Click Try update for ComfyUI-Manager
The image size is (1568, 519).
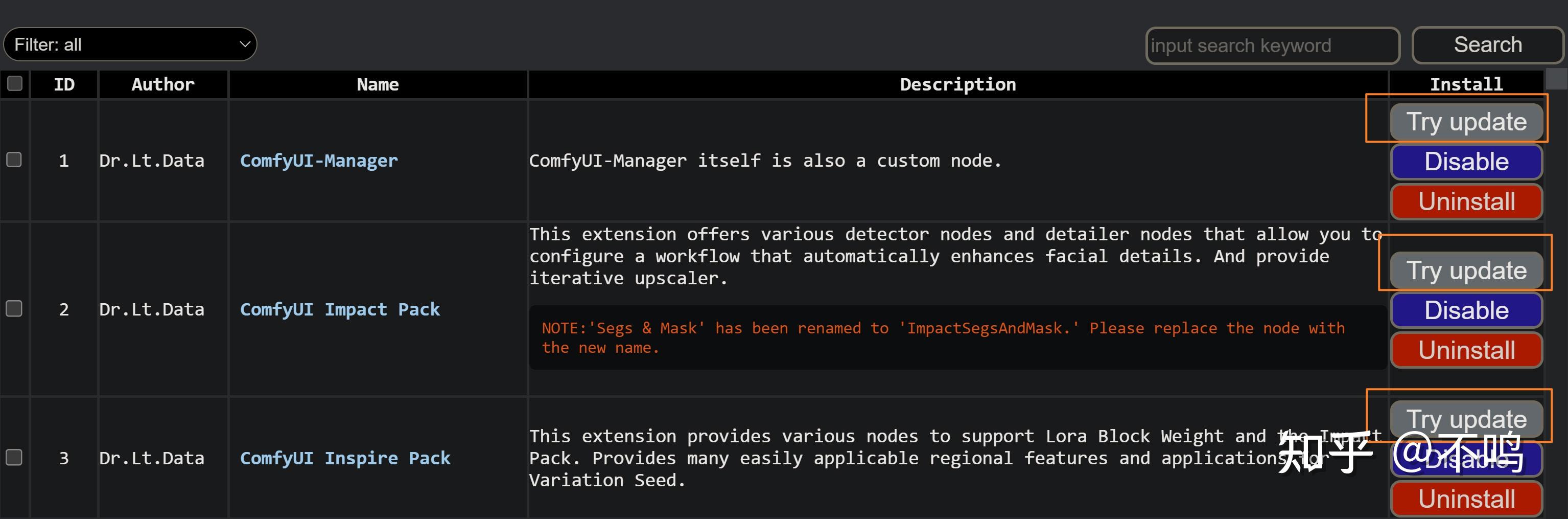coord(1466,122)
